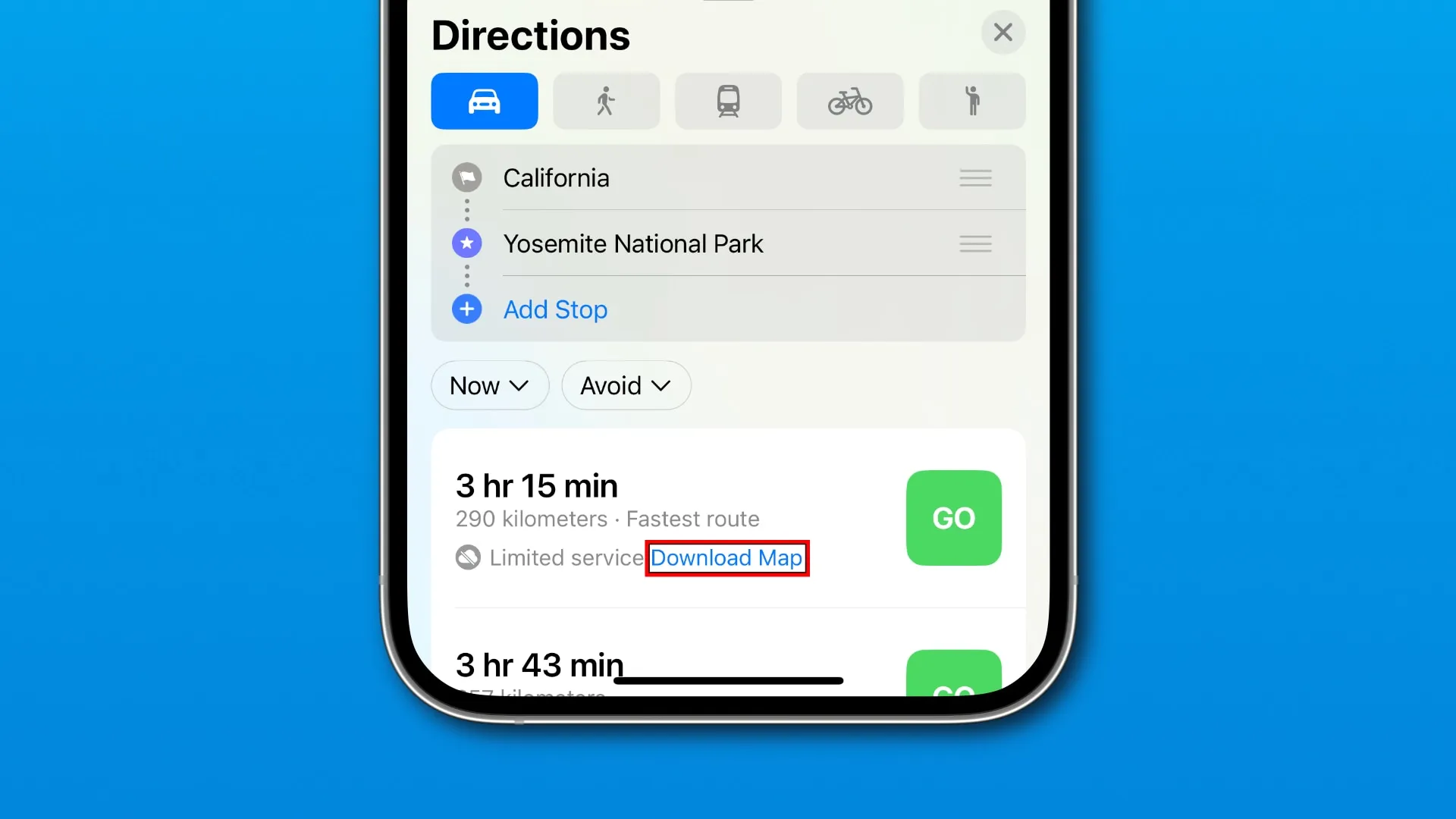Screen dimensions: 1456x819
Task: Click the Add Stop plus icon
Action: point(466,309)
